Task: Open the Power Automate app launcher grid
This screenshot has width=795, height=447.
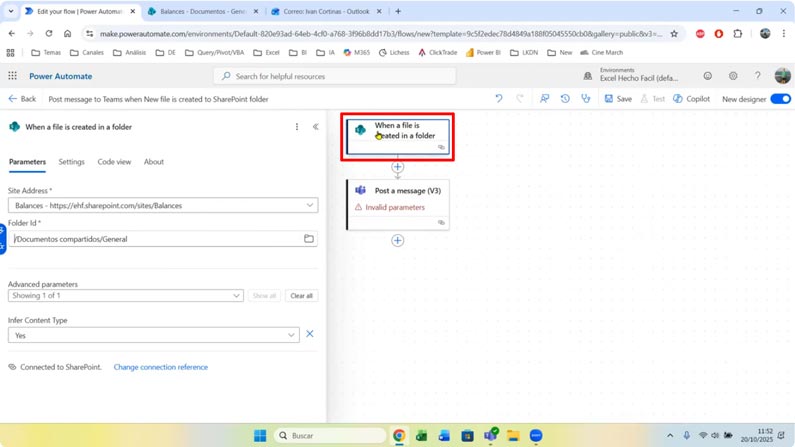Action: point(12,76)
